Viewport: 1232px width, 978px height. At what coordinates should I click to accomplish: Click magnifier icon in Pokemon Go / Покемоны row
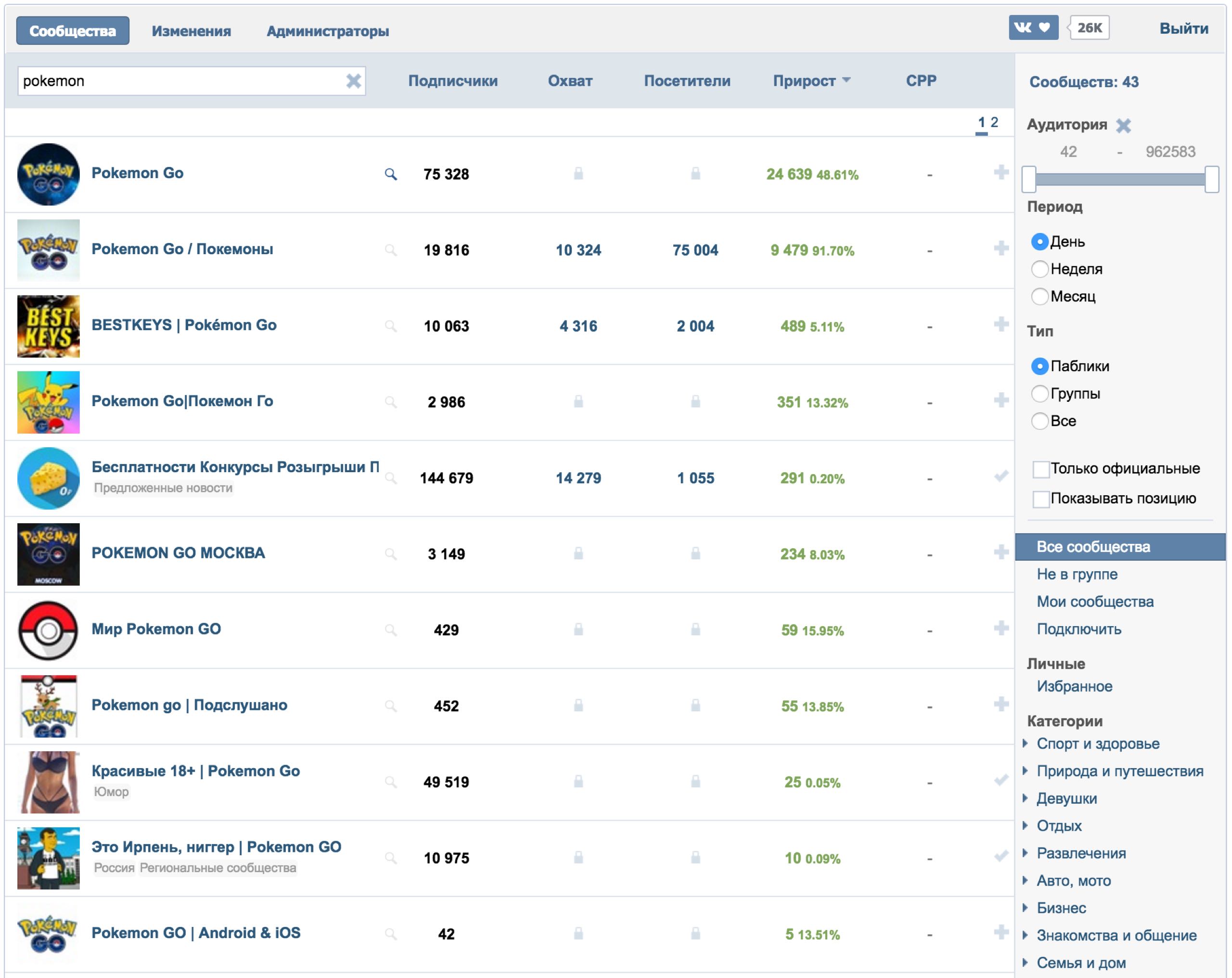pyautogui.click(x=390, y=250)
